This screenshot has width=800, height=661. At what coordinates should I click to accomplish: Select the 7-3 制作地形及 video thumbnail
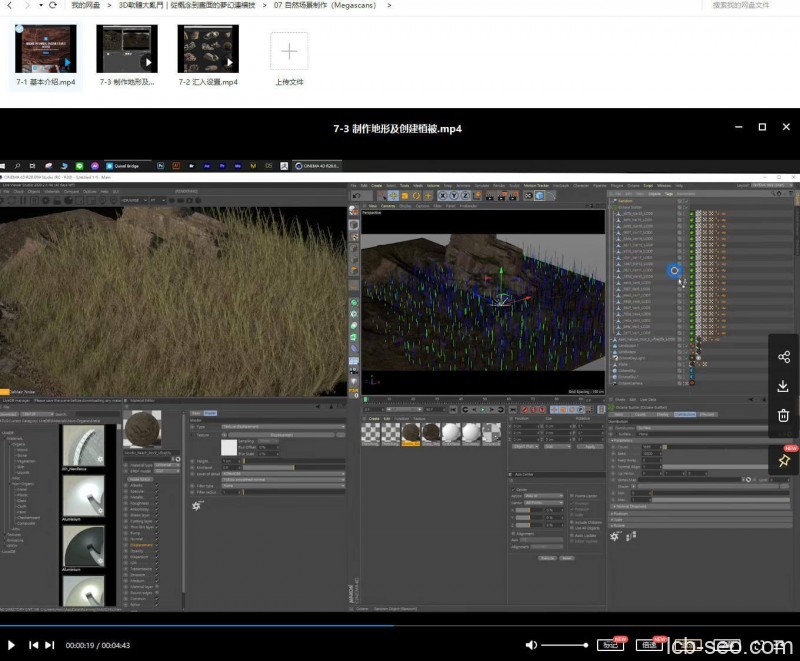click(127, 49)
